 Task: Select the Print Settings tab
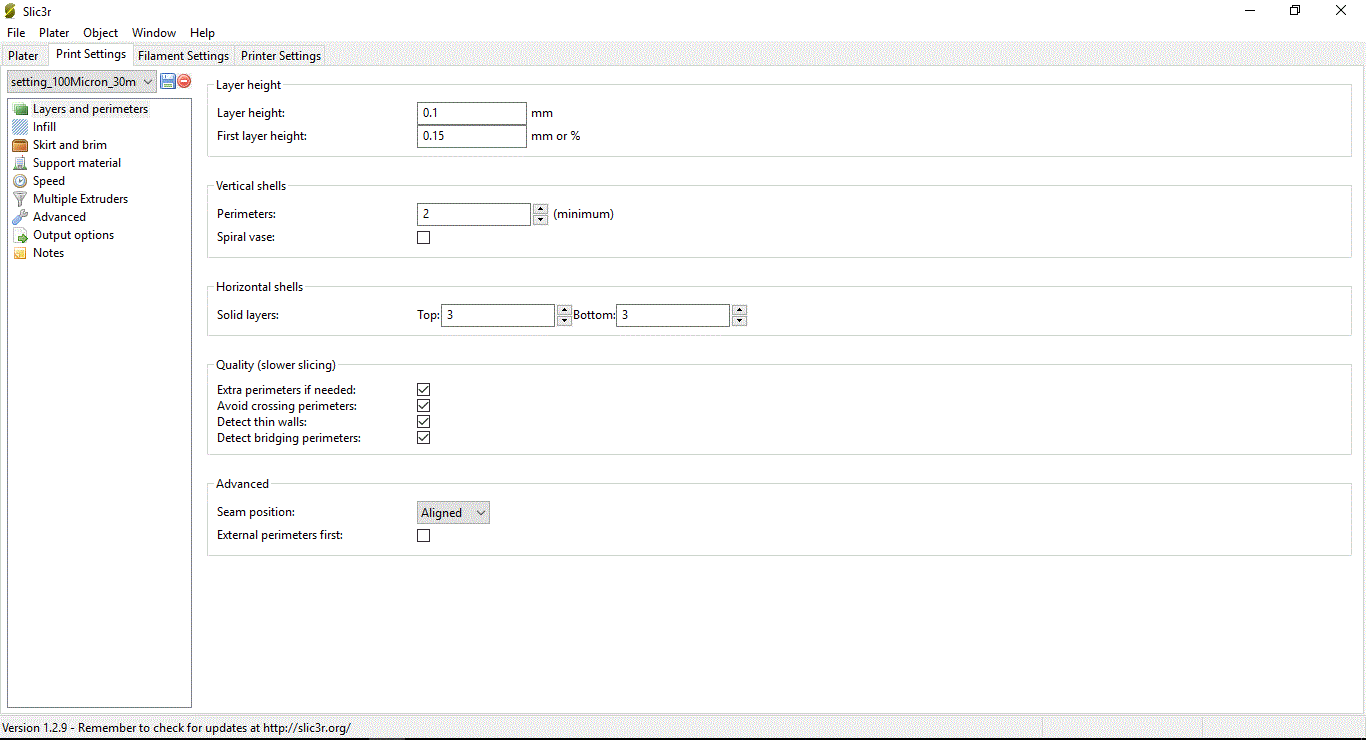tap(91, 54)
